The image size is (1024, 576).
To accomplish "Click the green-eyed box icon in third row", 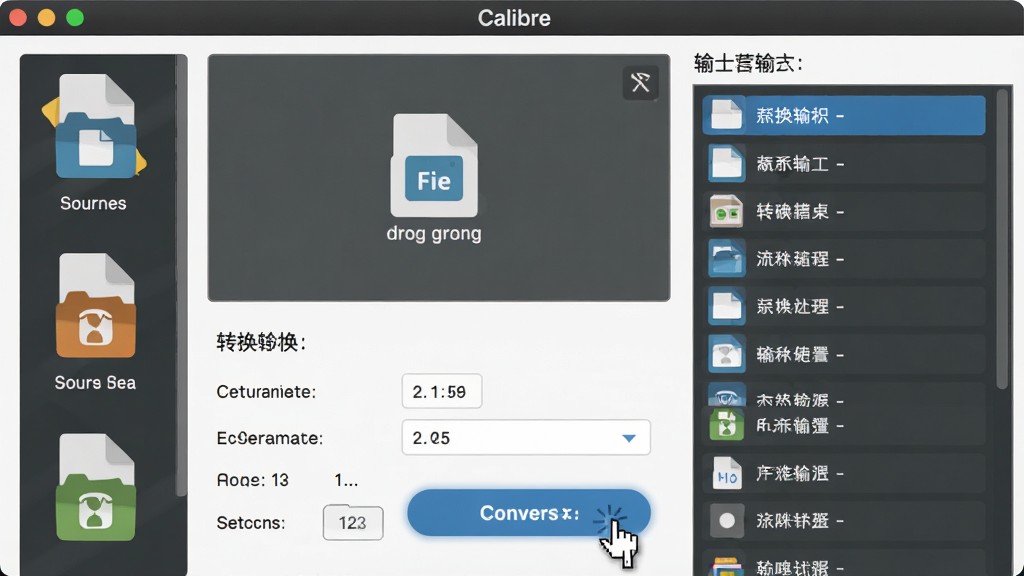I will (726, 211).
